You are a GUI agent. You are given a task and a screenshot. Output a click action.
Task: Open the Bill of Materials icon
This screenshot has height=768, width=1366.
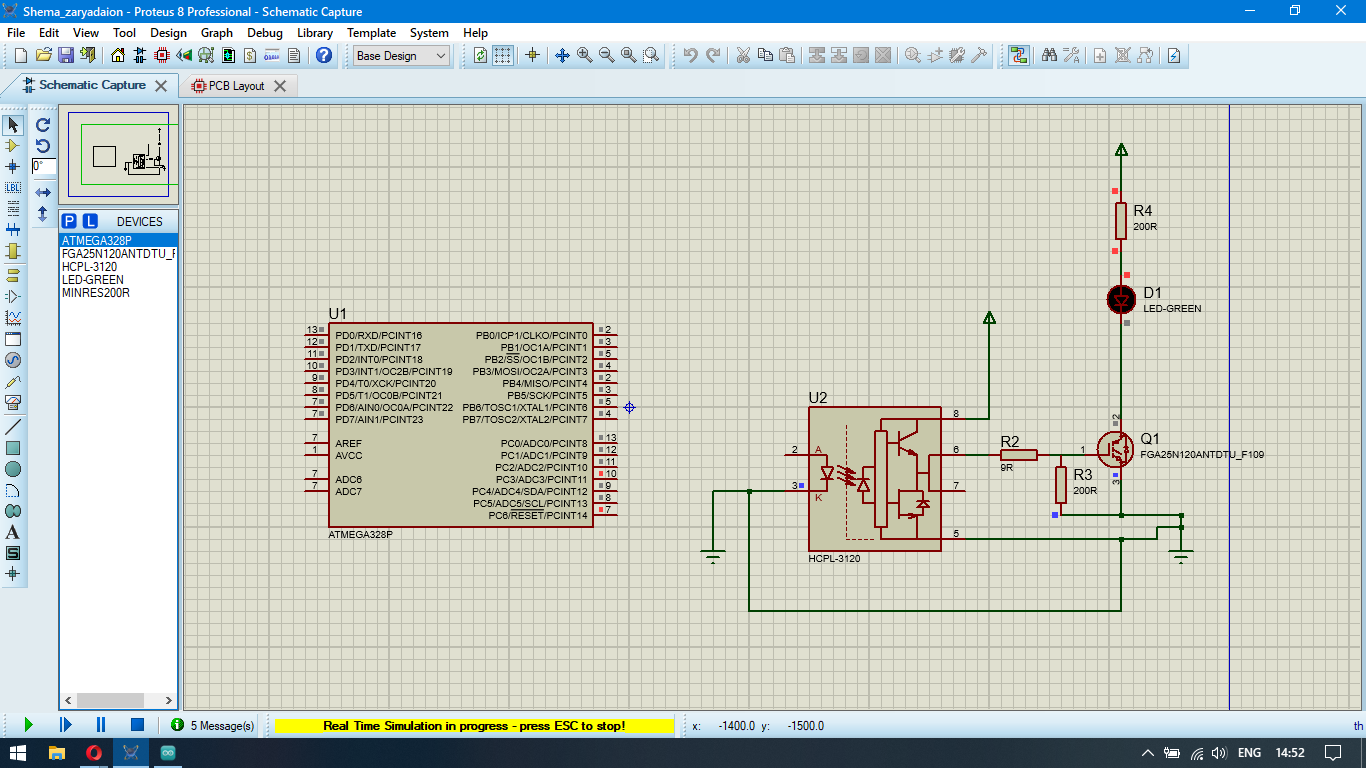point(250,55)
